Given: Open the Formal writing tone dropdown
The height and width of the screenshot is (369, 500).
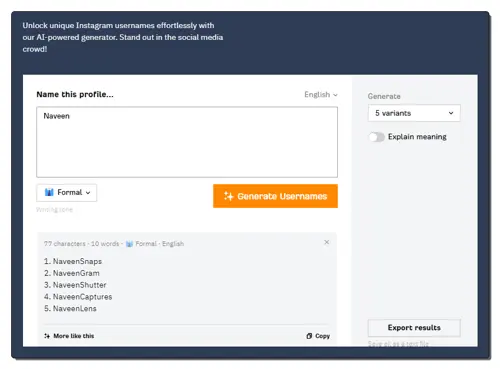Looking at the screenshot, I should 67,193.
